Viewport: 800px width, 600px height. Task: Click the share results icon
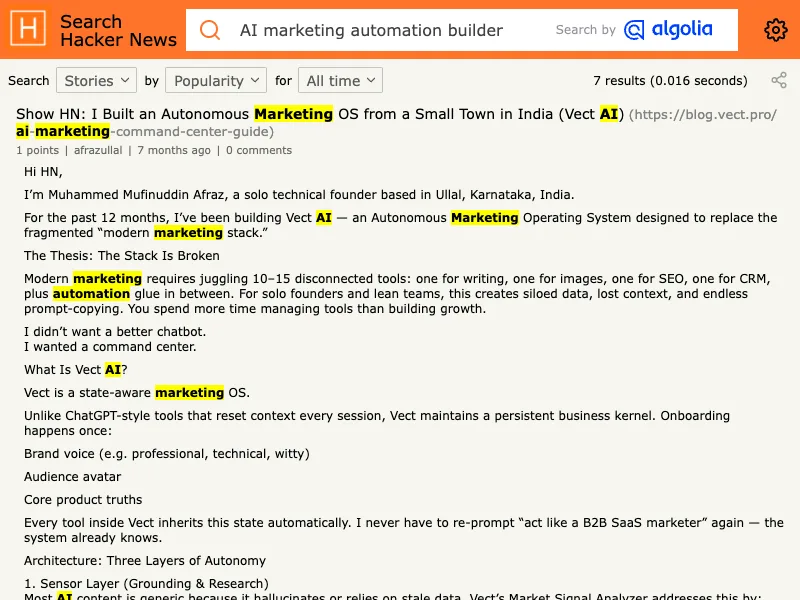[779, 80]
